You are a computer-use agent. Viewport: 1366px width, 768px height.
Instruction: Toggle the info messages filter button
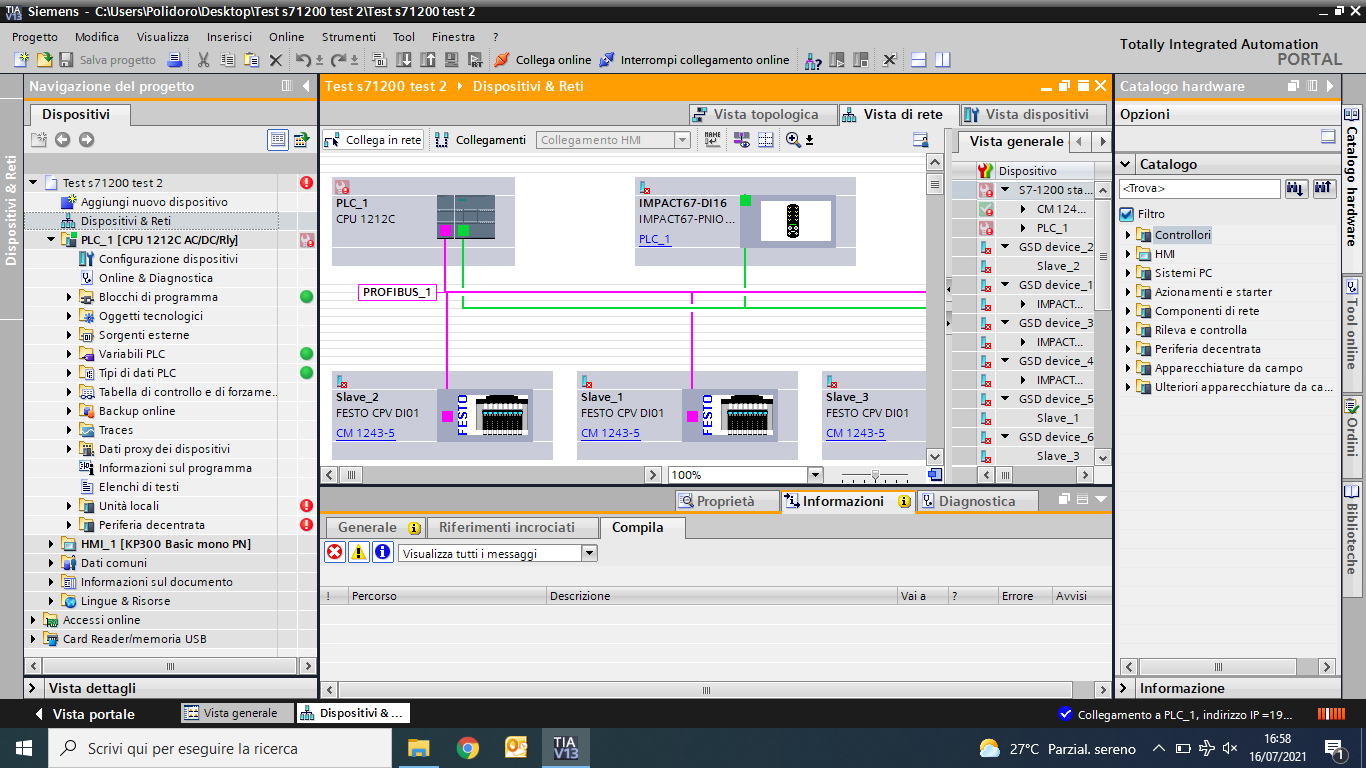click(x=383, y=552)
